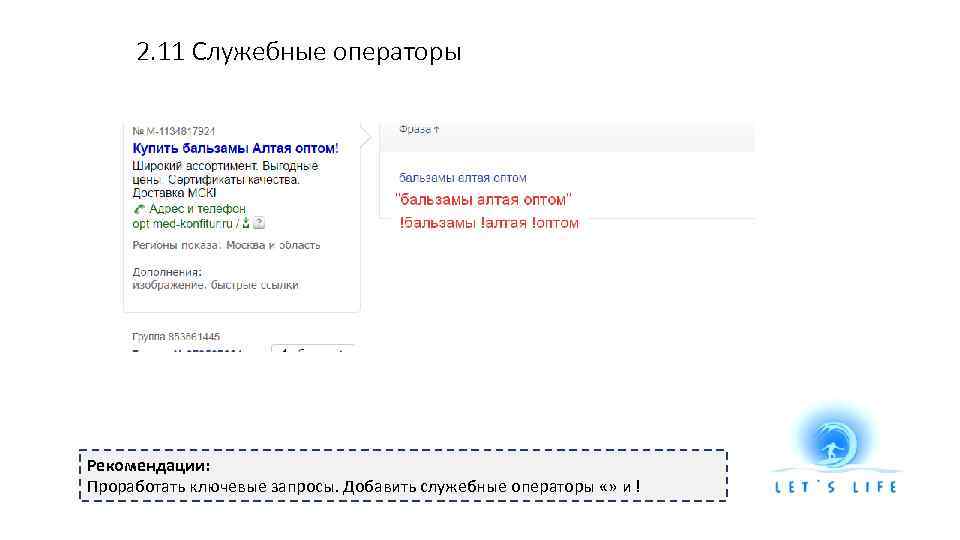Screen dimensions: 960x540
Task: Click the quoted red phrase "бальзамы алтая оптом"
Action: coord(483,200)
